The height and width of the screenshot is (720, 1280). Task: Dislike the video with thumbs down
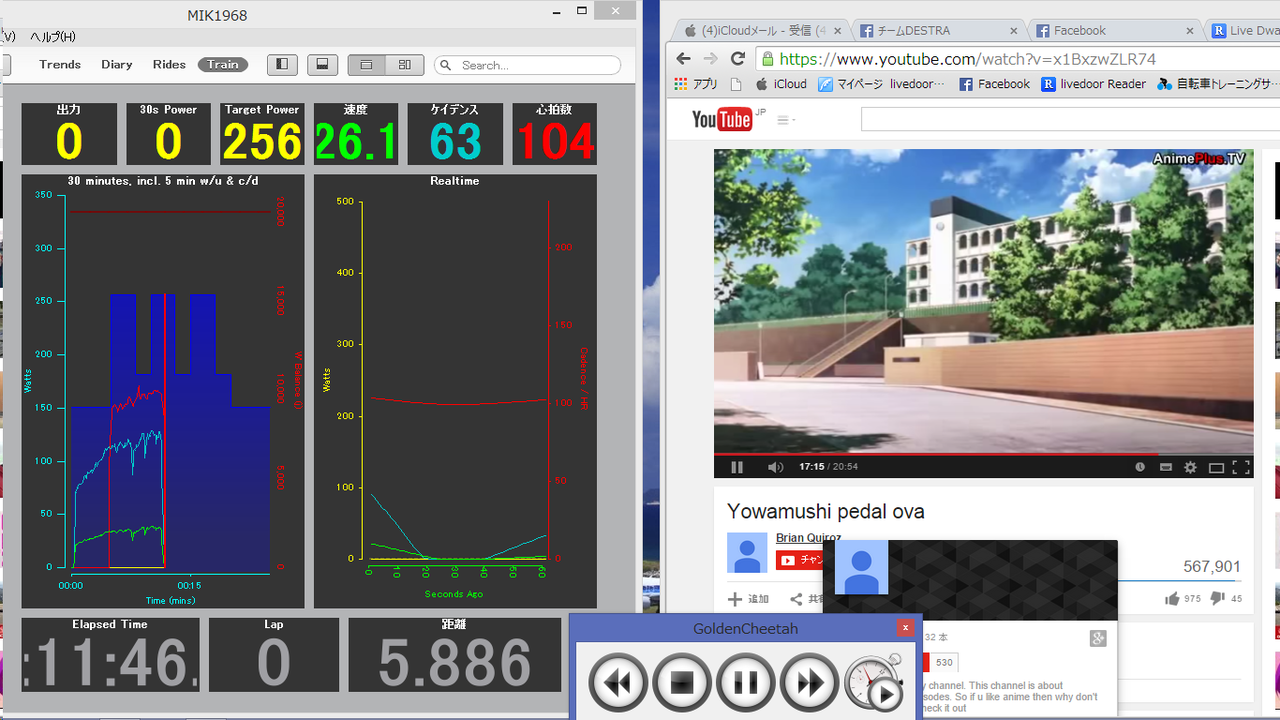click(x=1218, y=599)
